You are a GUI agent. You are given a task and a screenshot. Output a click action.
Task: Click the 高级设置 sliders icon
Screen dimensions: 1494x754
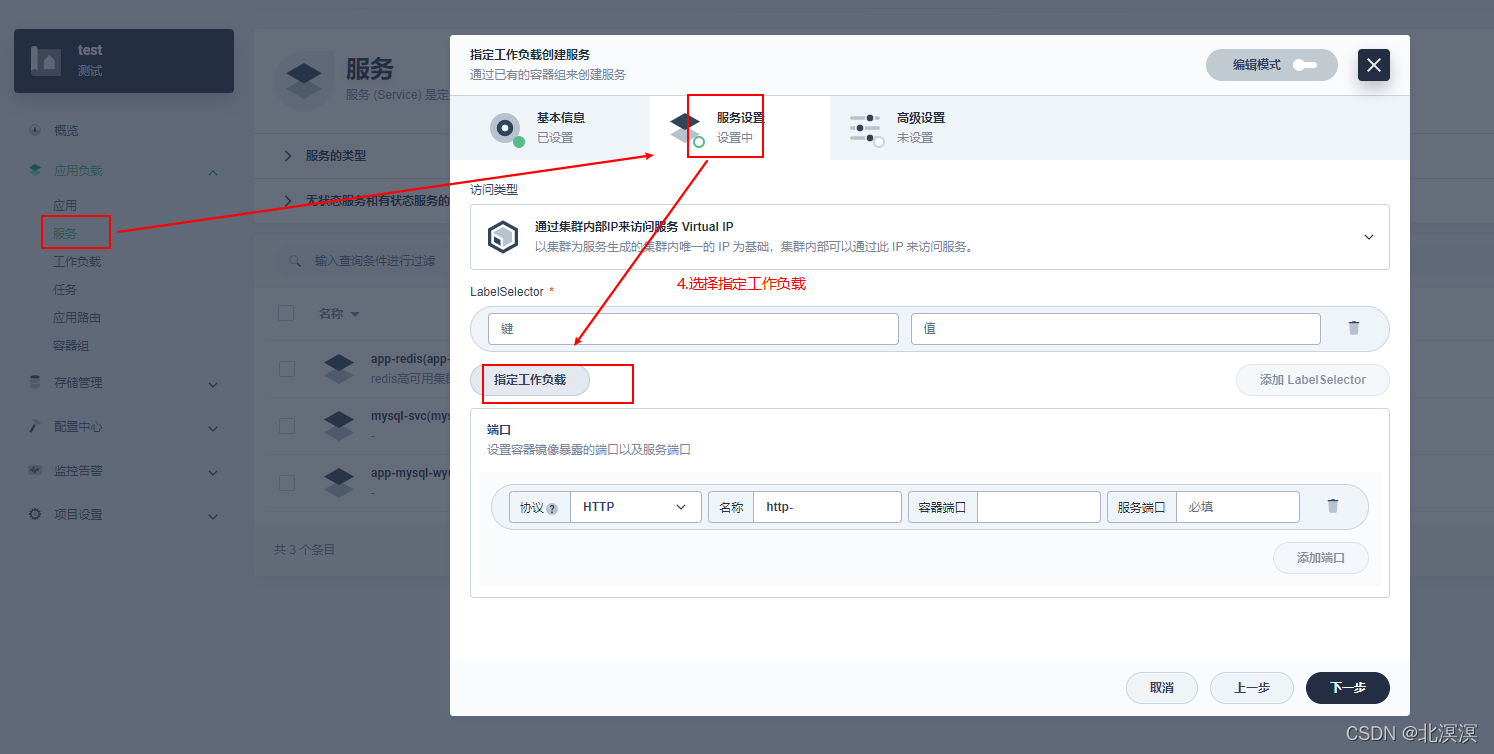(x=865, y=128)
